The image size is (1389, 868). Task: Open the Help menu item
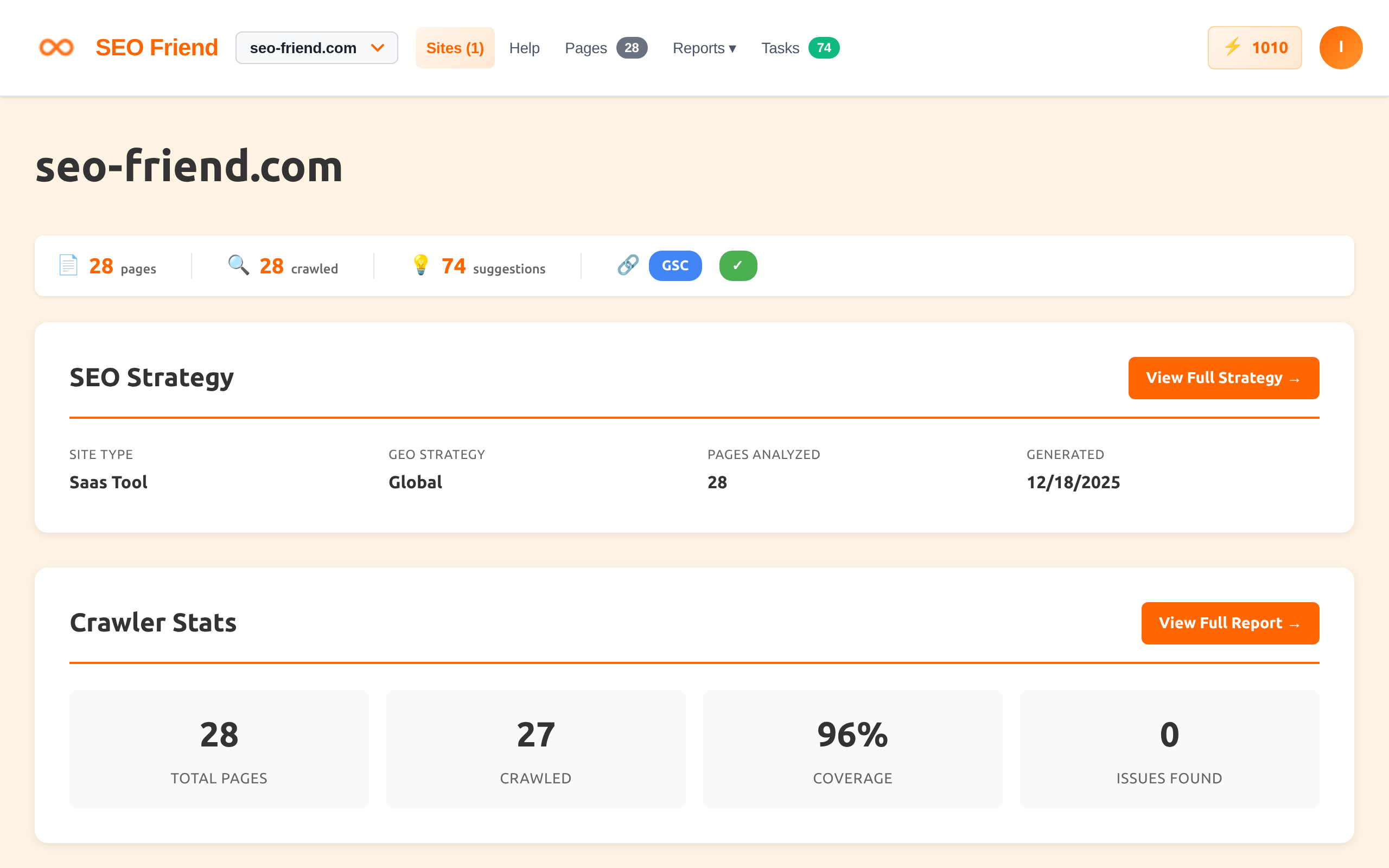(524, 48)
